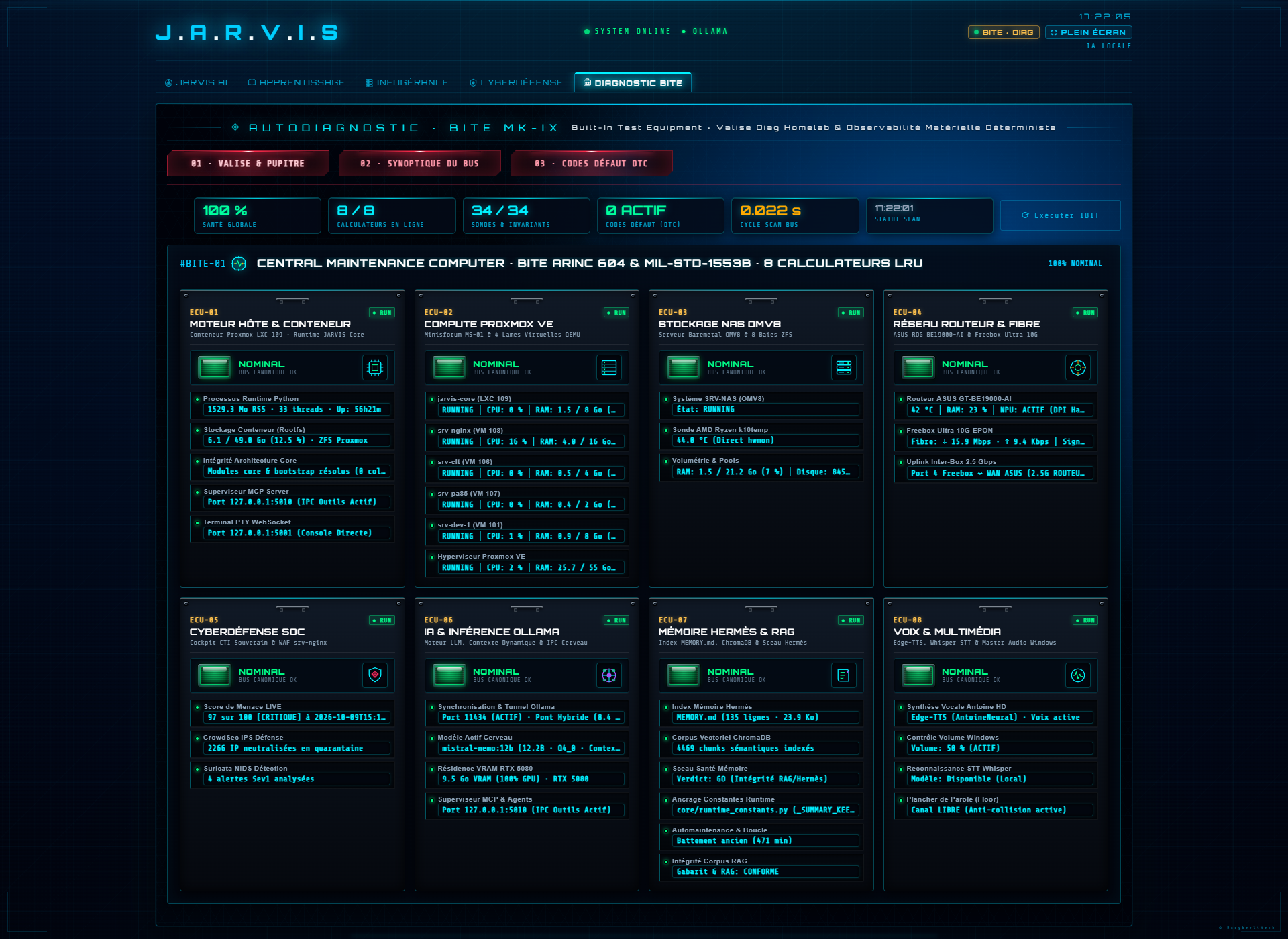
Task: Open the JARVIS AI tab
Action: pos(196,82)
